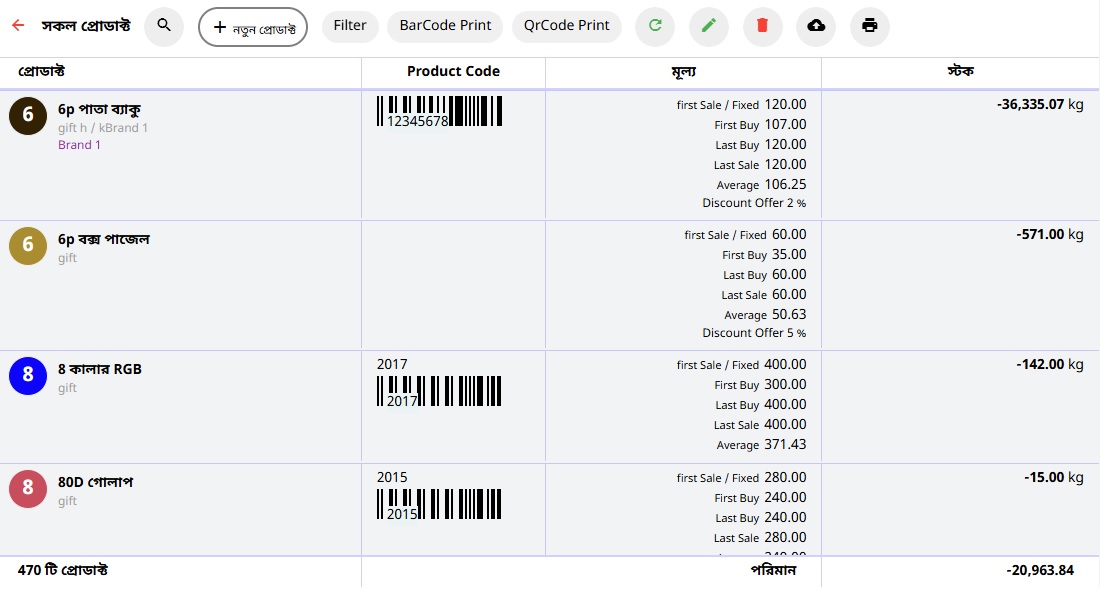Open product 6p বক্স পাজেল
Image resolution: width=1100 pixels, height=590 pixels.
click(104, 240)
